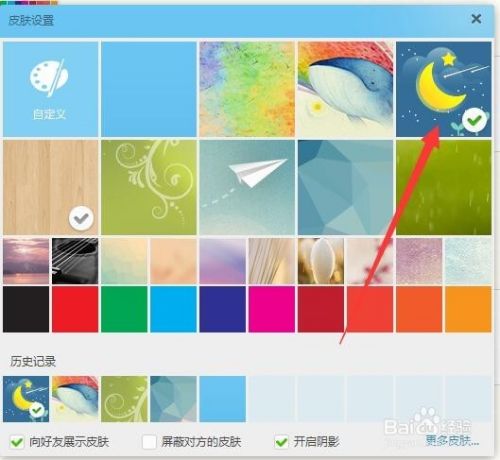Choose the green color swatch
This screenshot has width=500, height=460.
pos(124,309)
